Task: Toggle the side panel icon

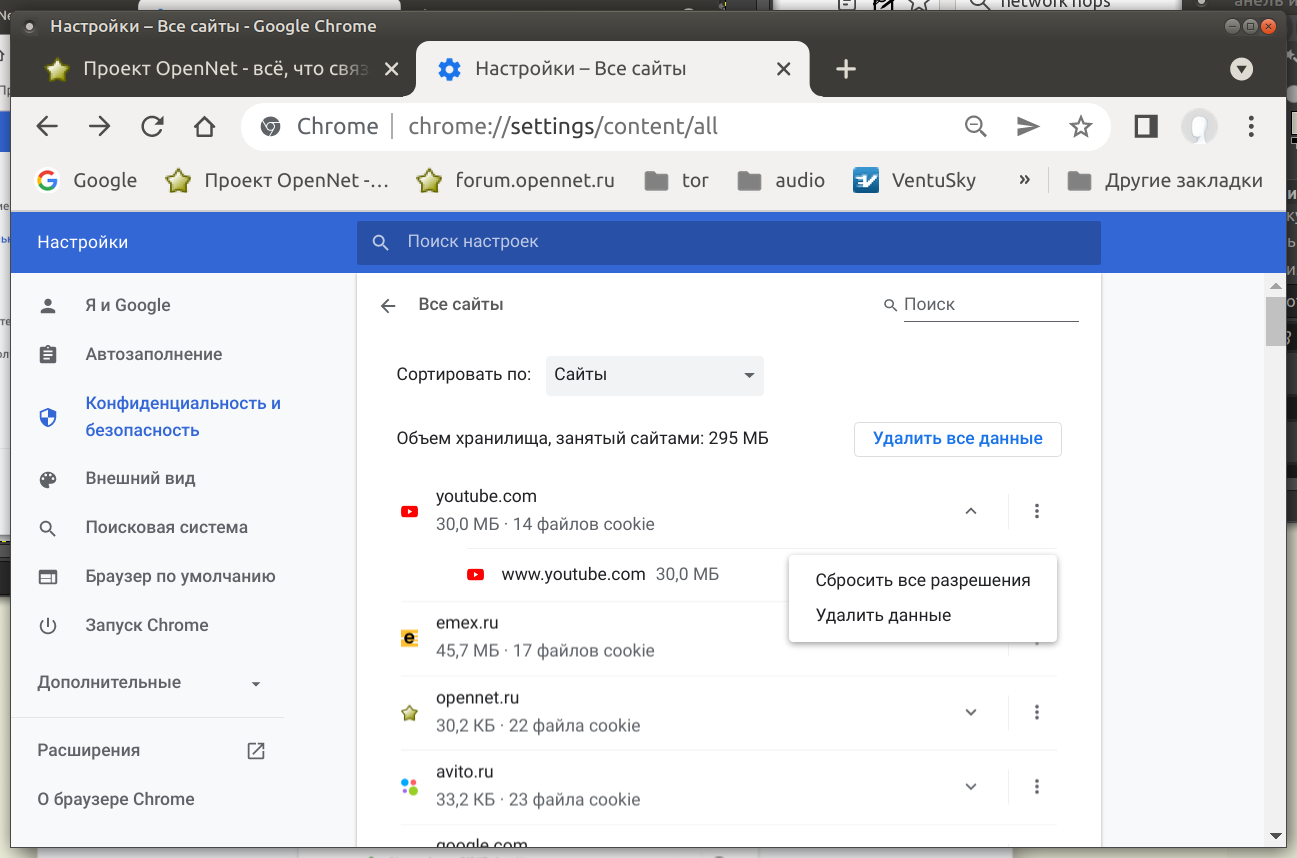Action: coord(1146,126)
